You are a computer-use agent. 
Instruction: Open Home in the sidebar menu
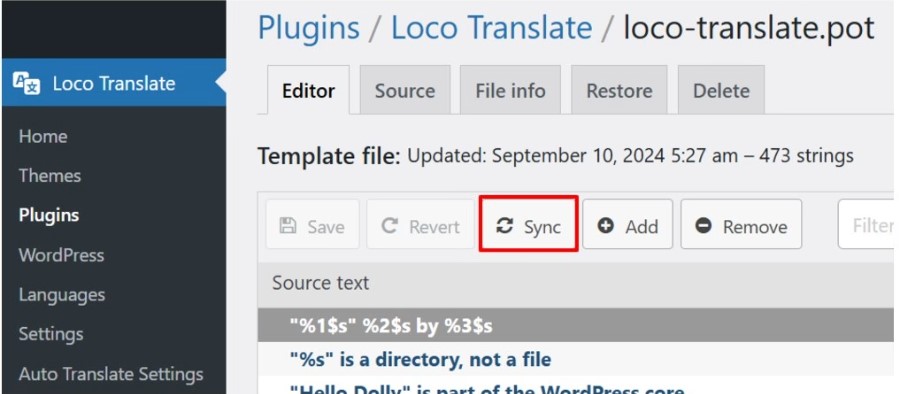43,136
